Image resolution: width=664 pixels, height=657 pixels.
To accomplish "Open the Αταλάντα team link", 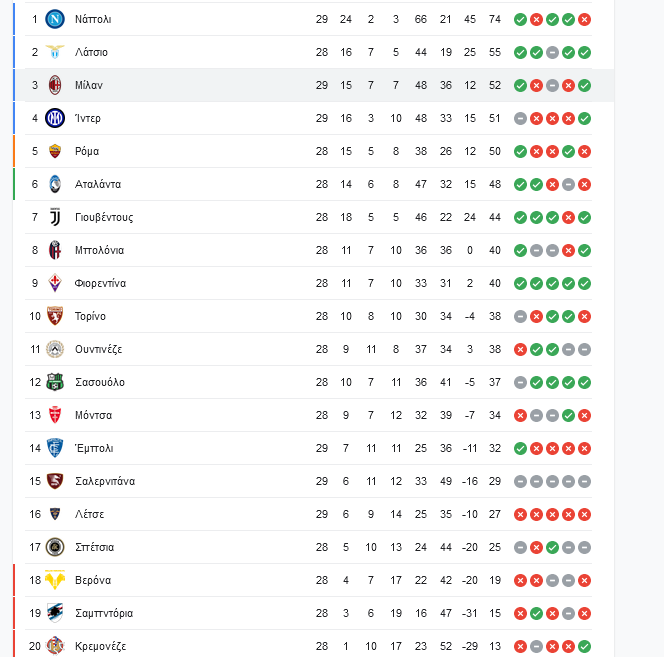I will pyautogui.click(x=98, y=184).
